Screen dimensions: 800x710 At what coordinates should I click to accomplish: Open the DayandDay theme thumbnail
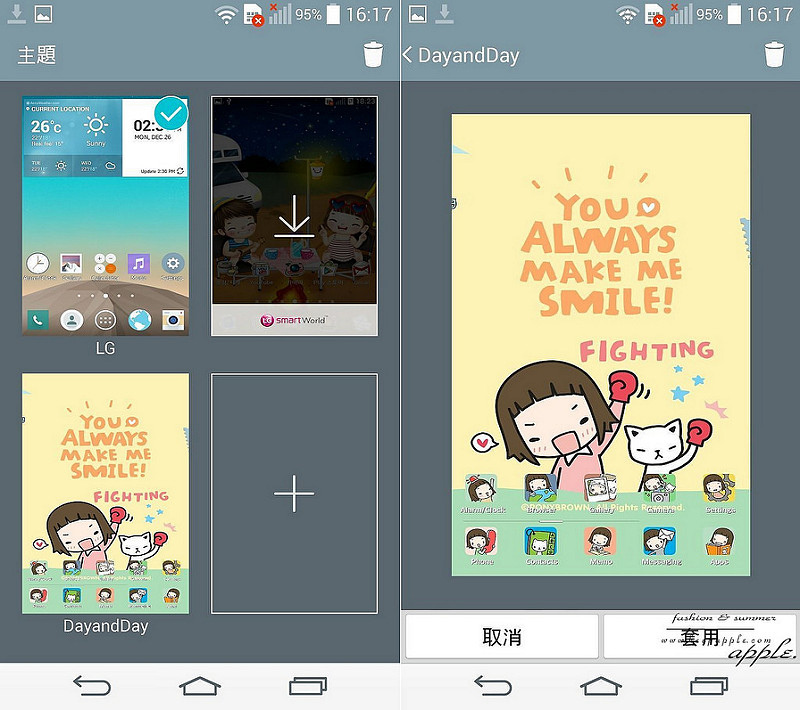pos(106,493)
